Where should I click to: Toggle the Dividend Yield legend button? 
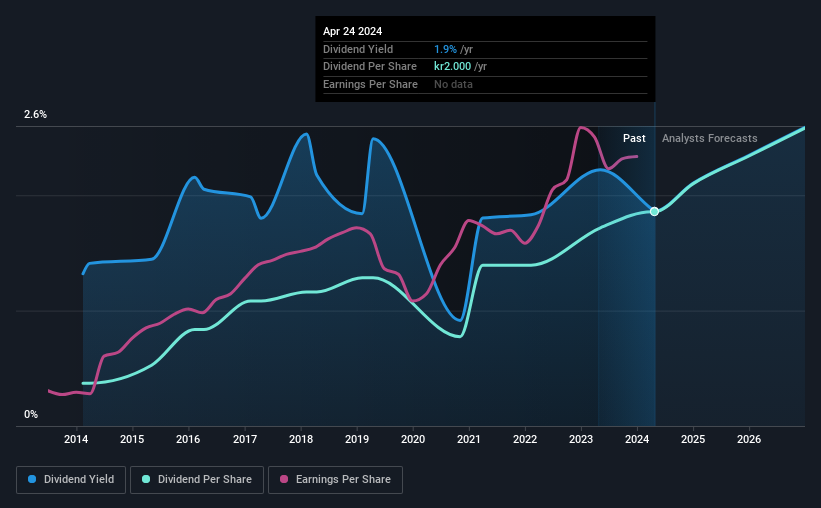point(71,479)
